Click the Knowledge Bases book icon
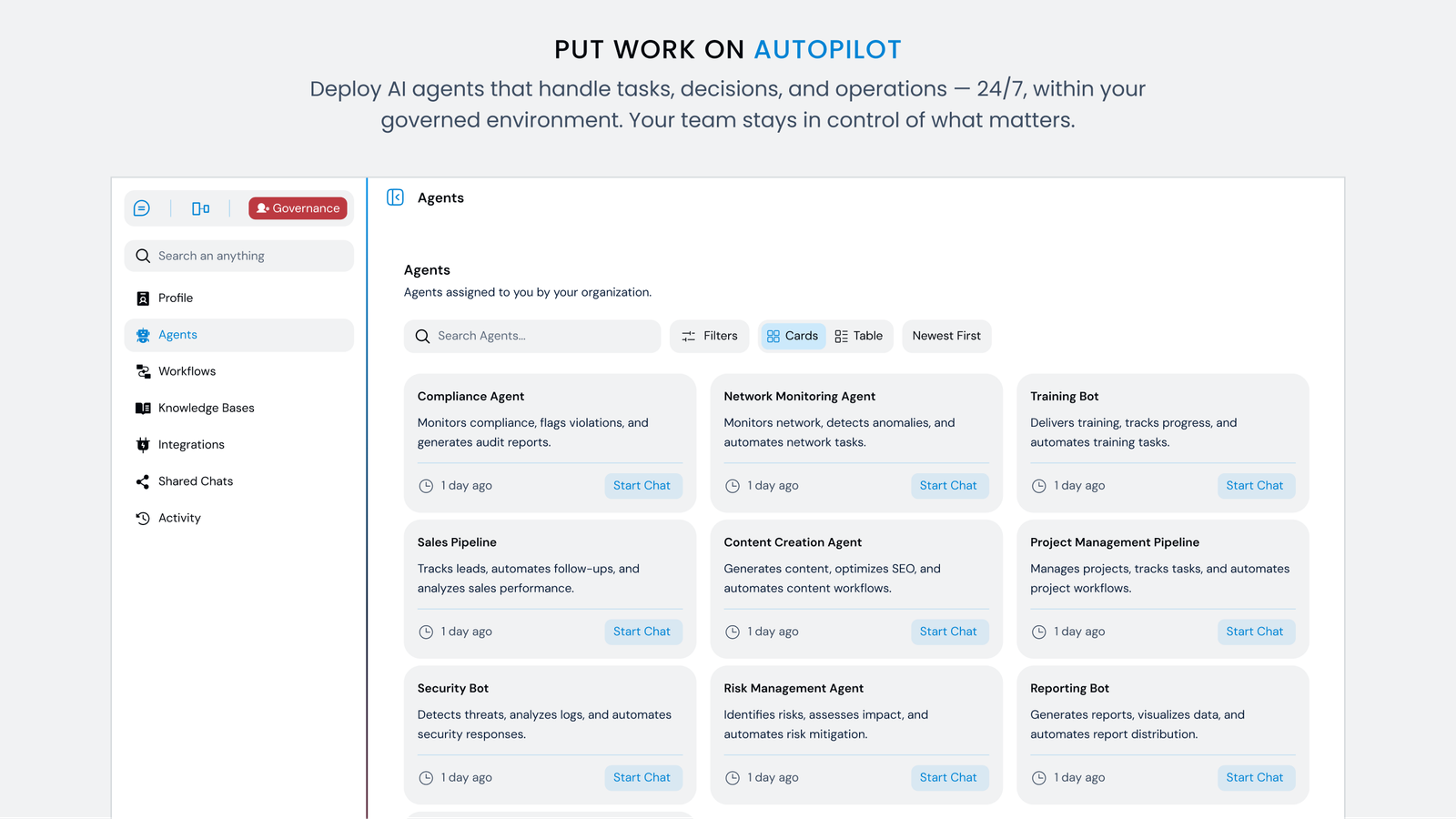 (x=143, y=409)
